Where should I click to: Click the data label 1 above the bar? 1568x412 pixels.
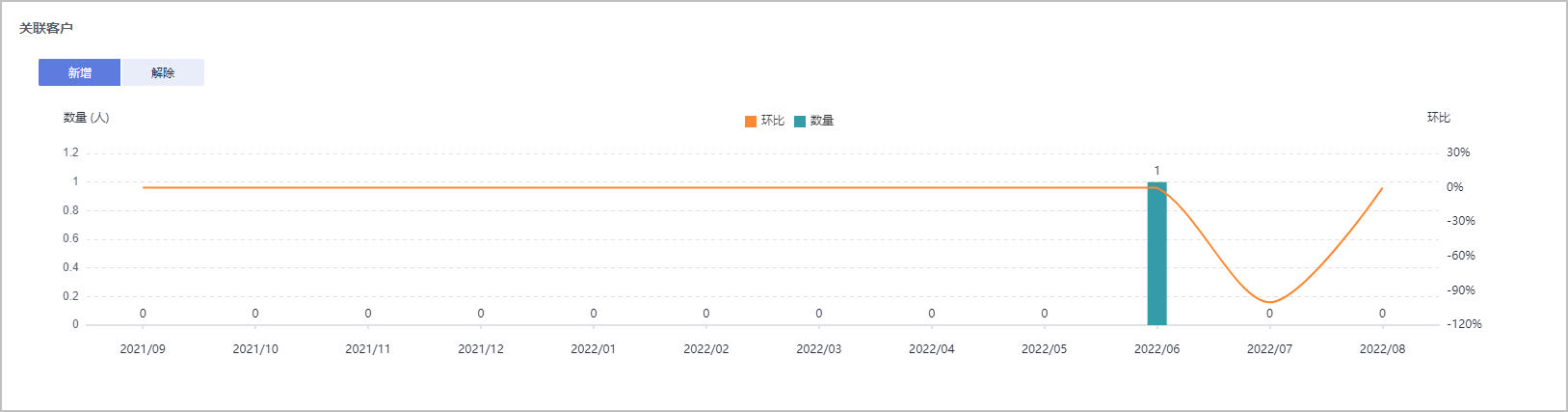(x=1156, y=171)
